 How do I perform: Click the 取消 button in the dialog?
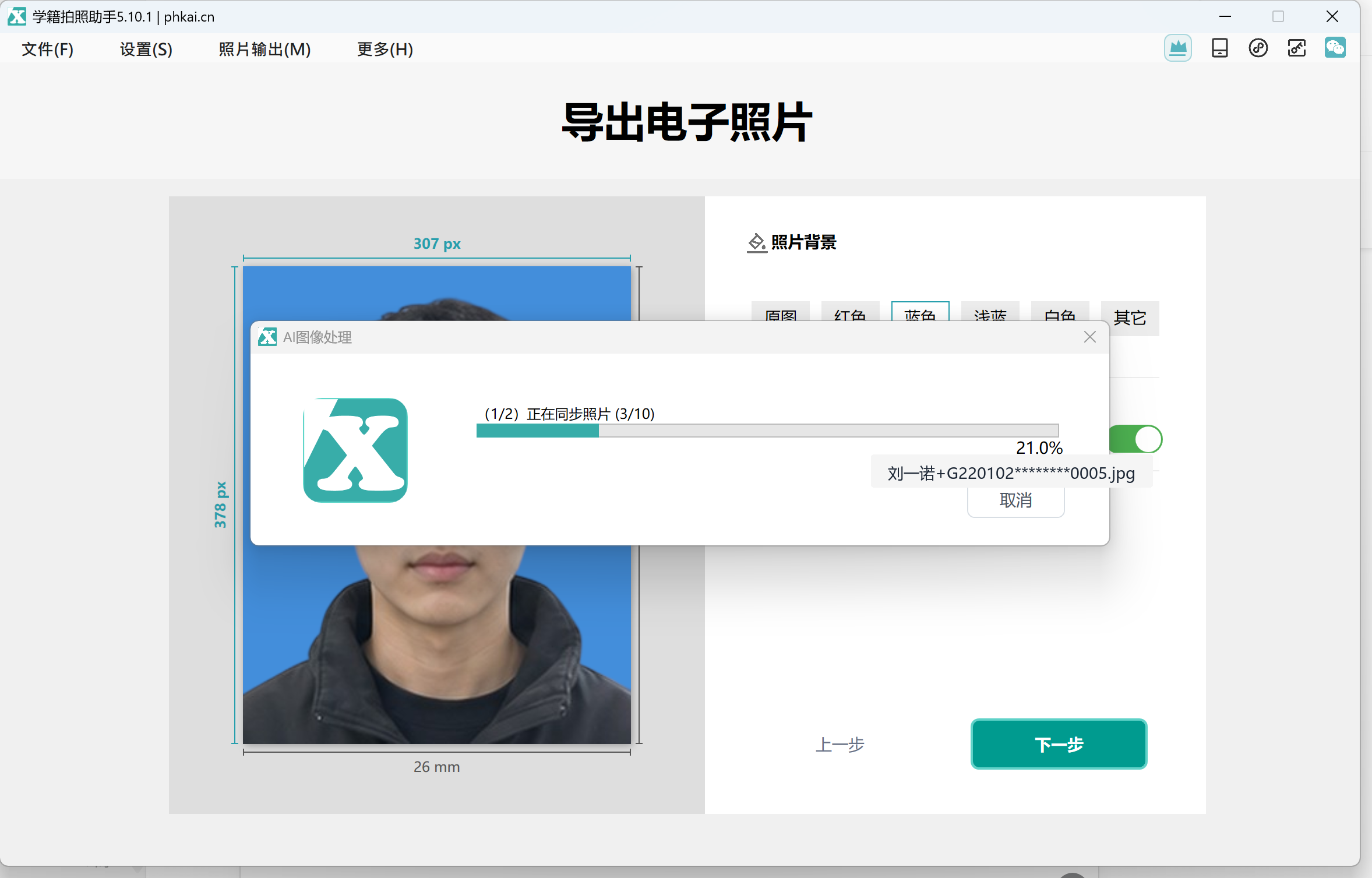1016,501
